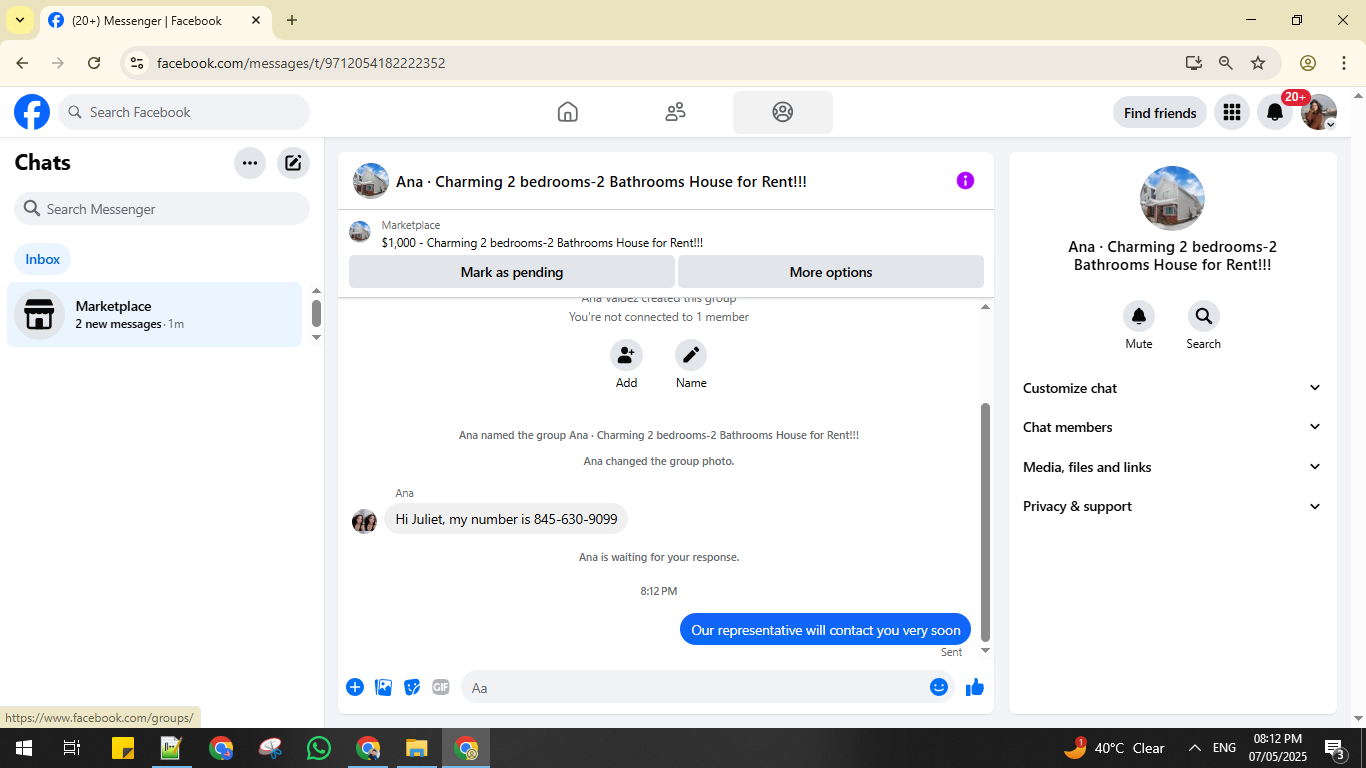1366x768 pixels.
Task: Open Chats options three-dot menu
Action: 250,163
